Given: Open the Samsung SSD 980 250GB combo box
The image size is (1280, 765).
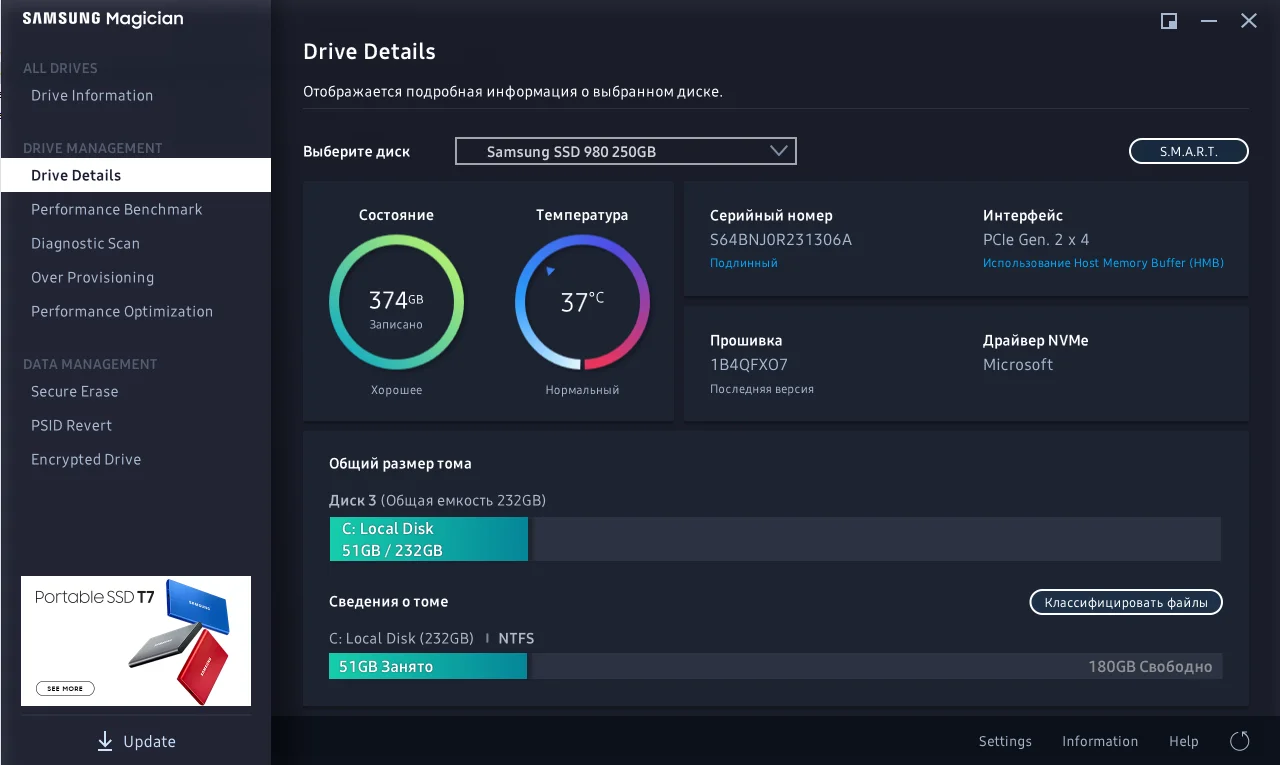Looking at the screenshot, I should [625, 151].
